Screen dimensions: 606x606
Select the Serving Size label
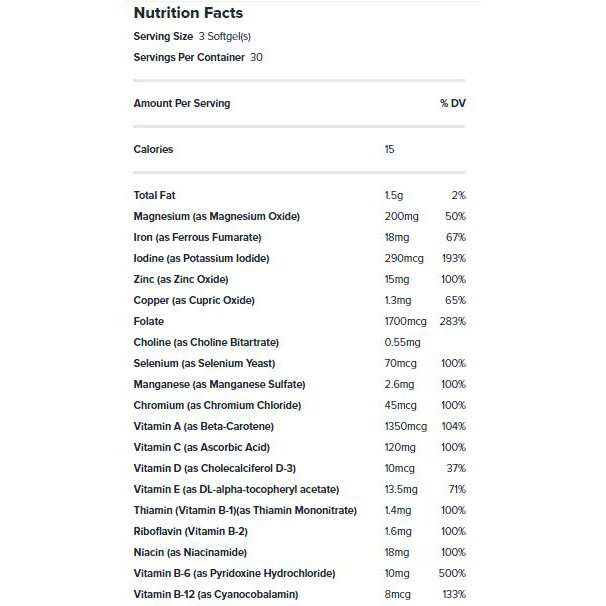tap(163, 36)
